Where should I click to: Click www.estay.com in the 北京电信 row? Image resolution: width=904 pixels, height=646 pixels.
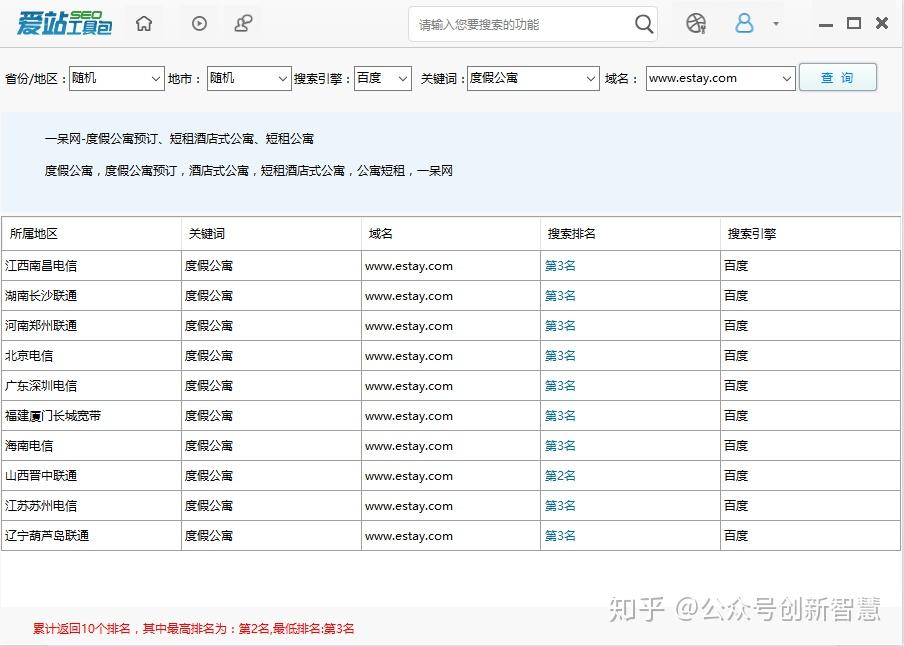pyautogui.click(x=409, y=356)
